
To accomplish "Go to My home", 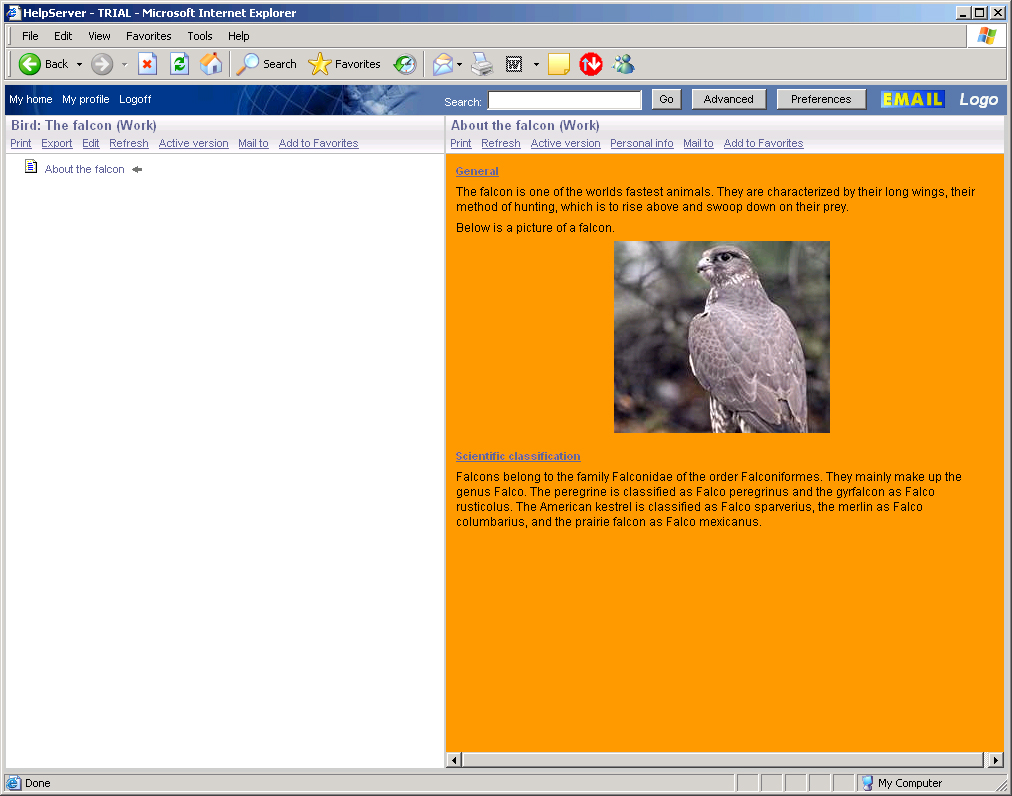I will (30, 99).
